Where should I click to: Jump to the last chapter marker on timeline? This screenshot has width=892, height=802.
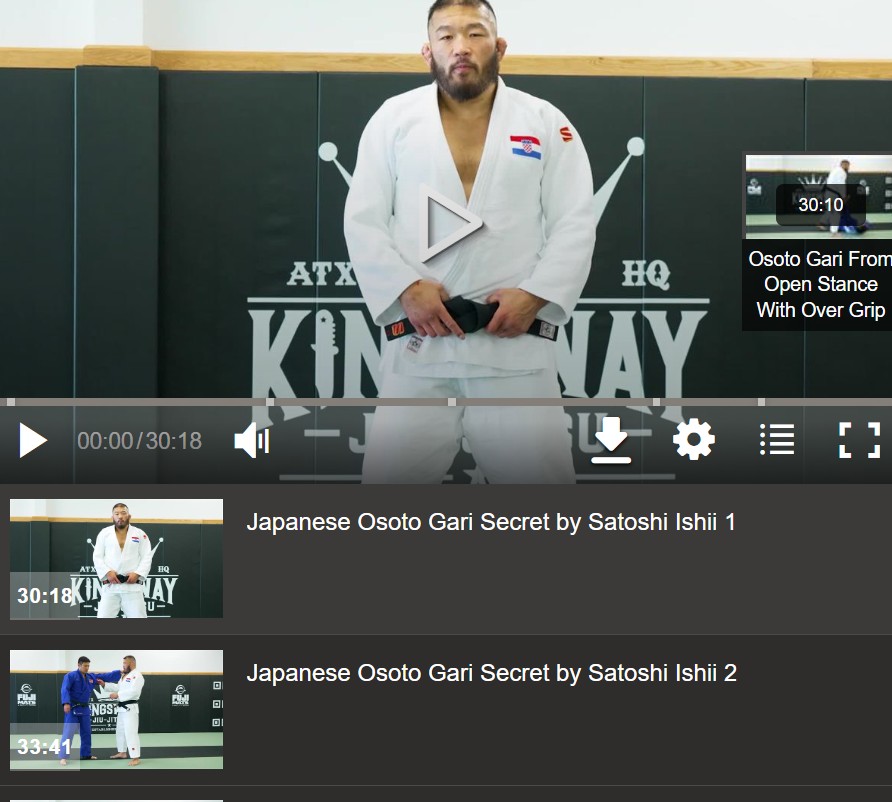[761, 402]
